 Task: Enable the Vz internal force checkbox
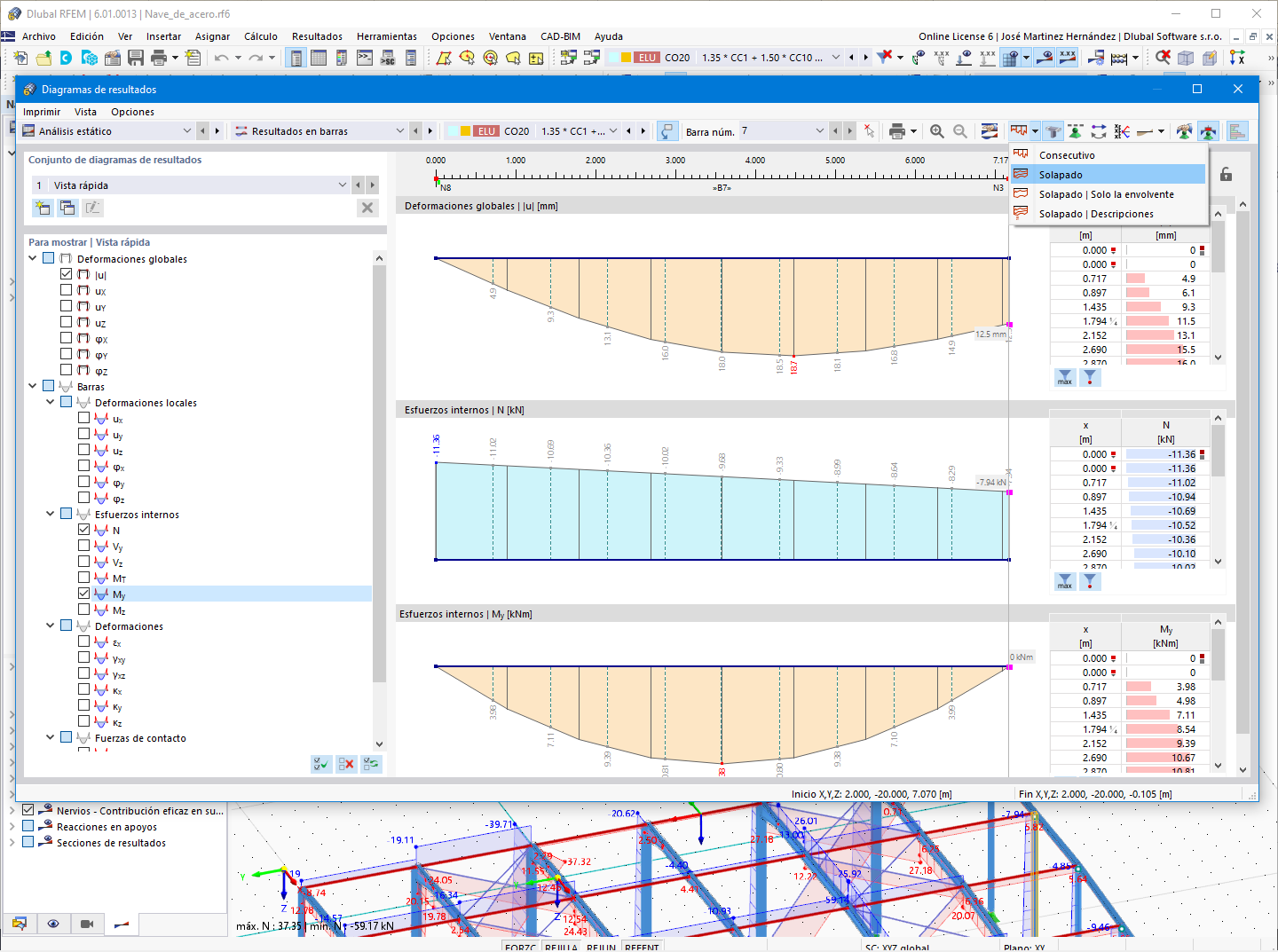[x=83, y=562]
